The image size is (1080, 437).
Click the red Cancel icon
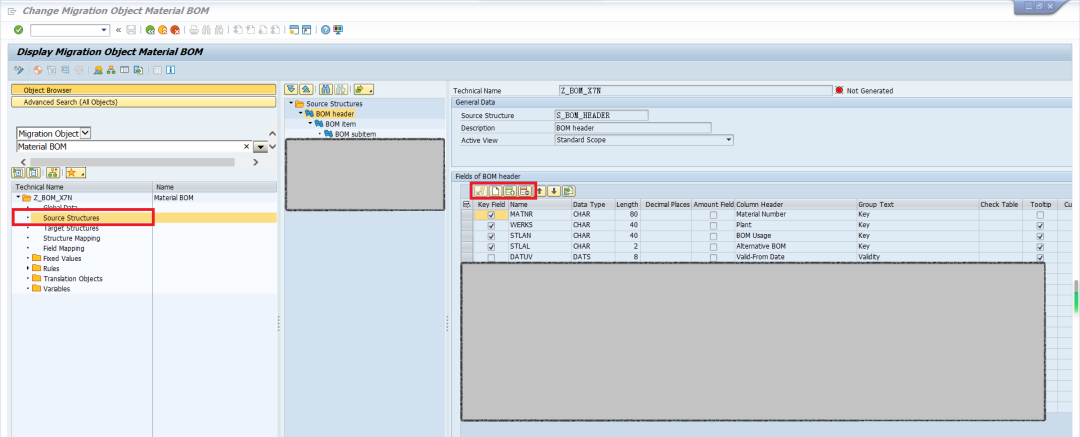click(175, 30)
